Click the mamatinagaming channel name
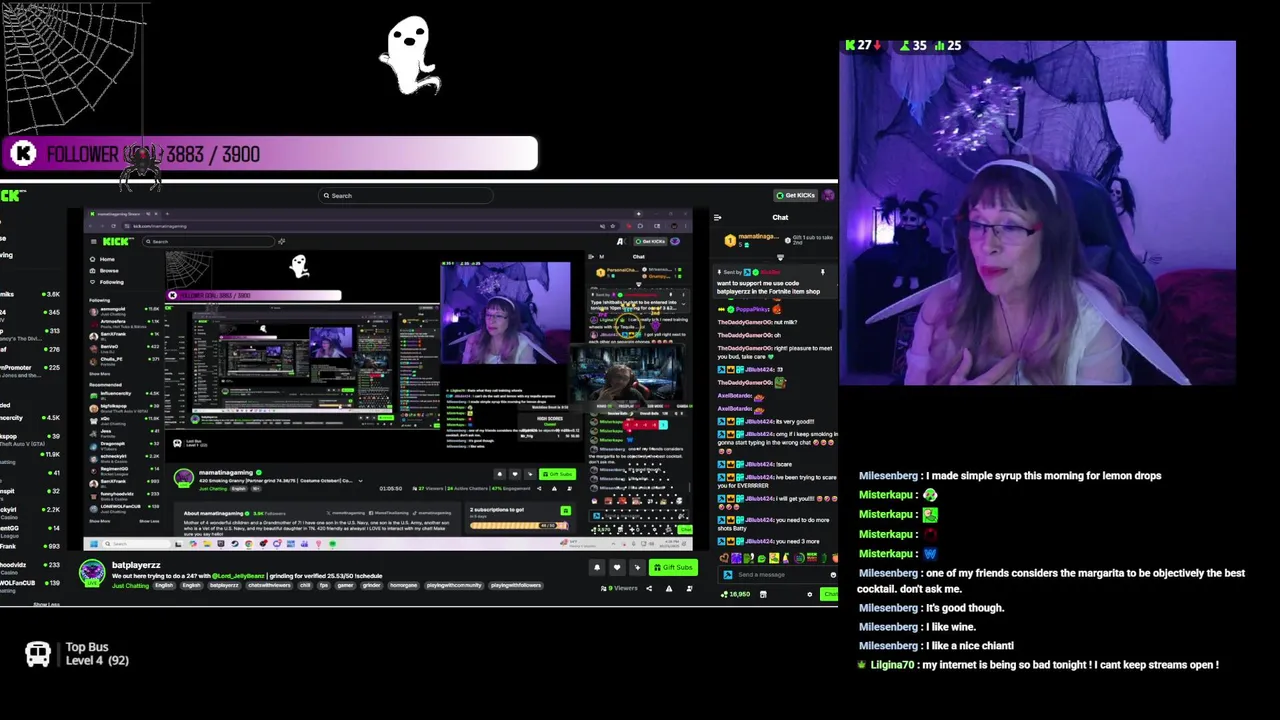The width and height of the screenshot is (1280, 720). pos(226,472)
